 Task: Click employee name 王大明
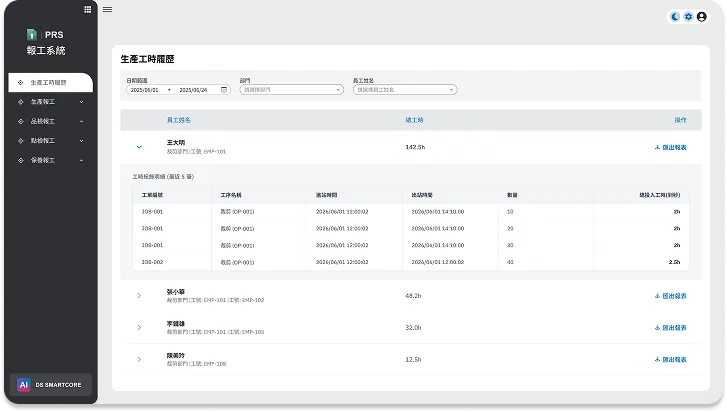point(176,143)
